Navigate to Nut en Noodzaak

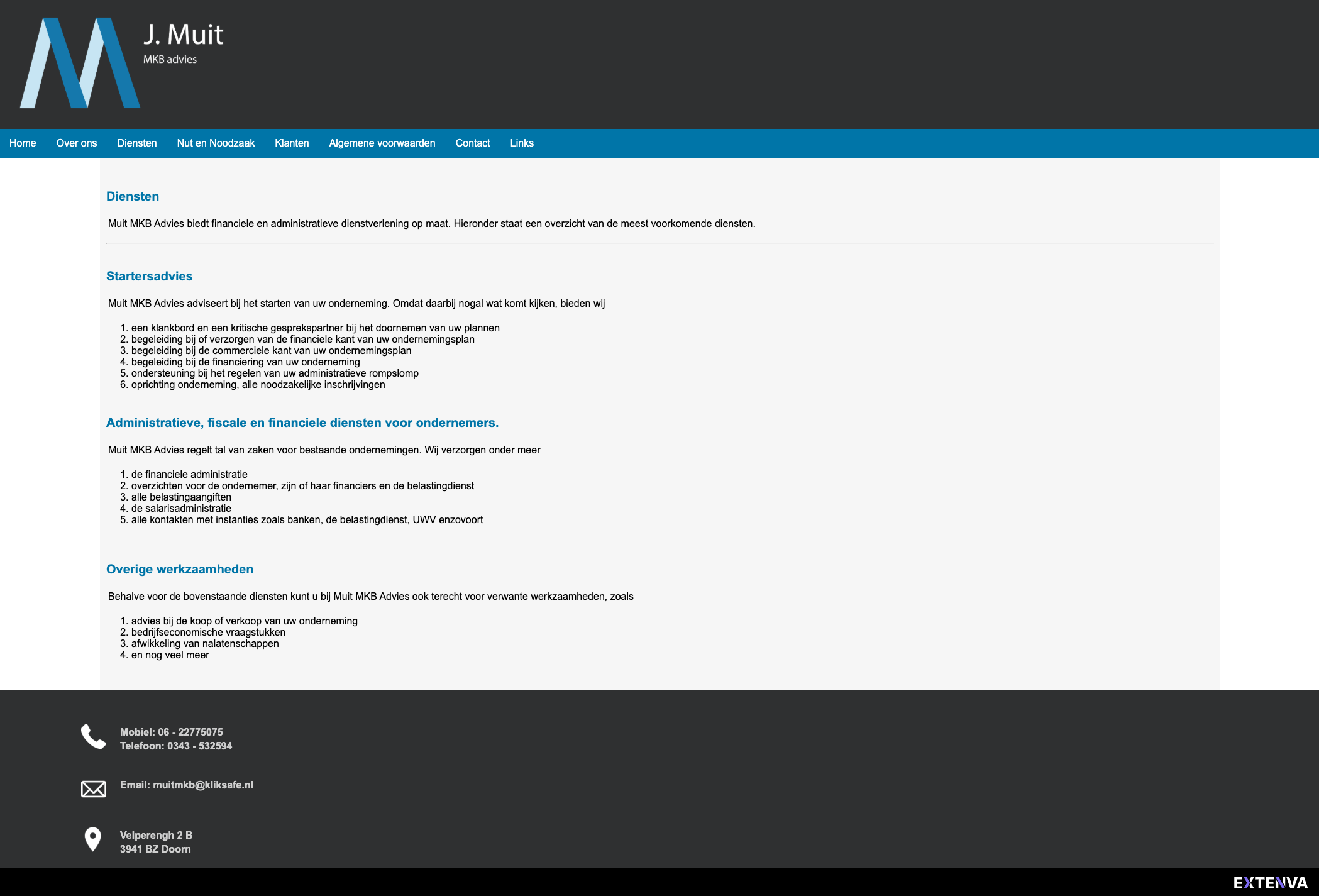pyautogui.click(x=216, y=143)
